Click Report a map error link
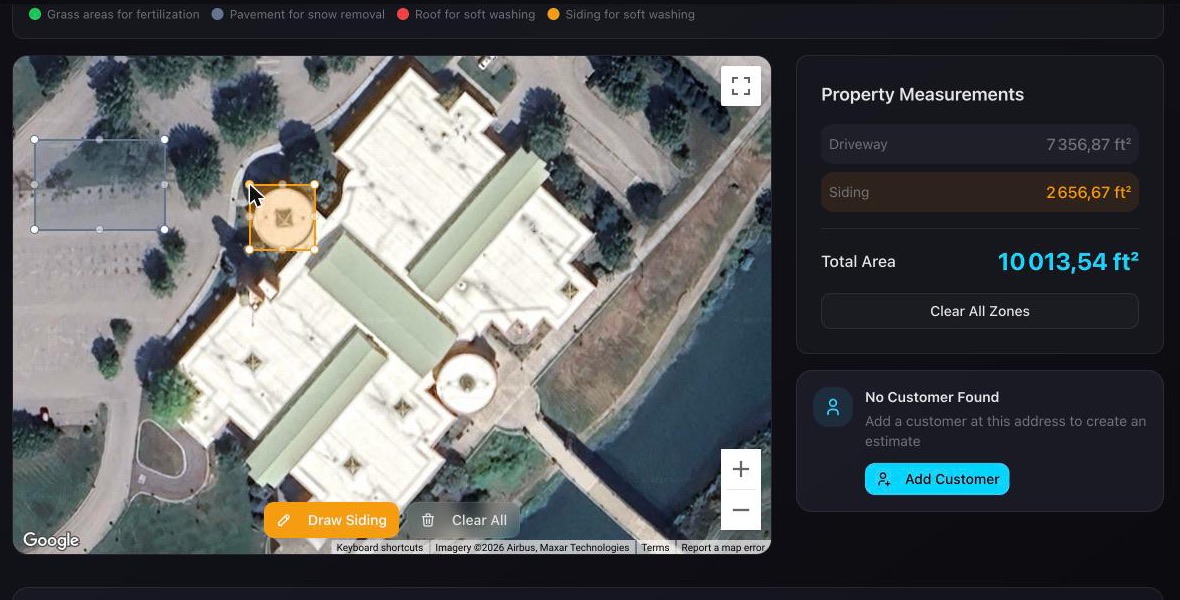 point(722,547)
